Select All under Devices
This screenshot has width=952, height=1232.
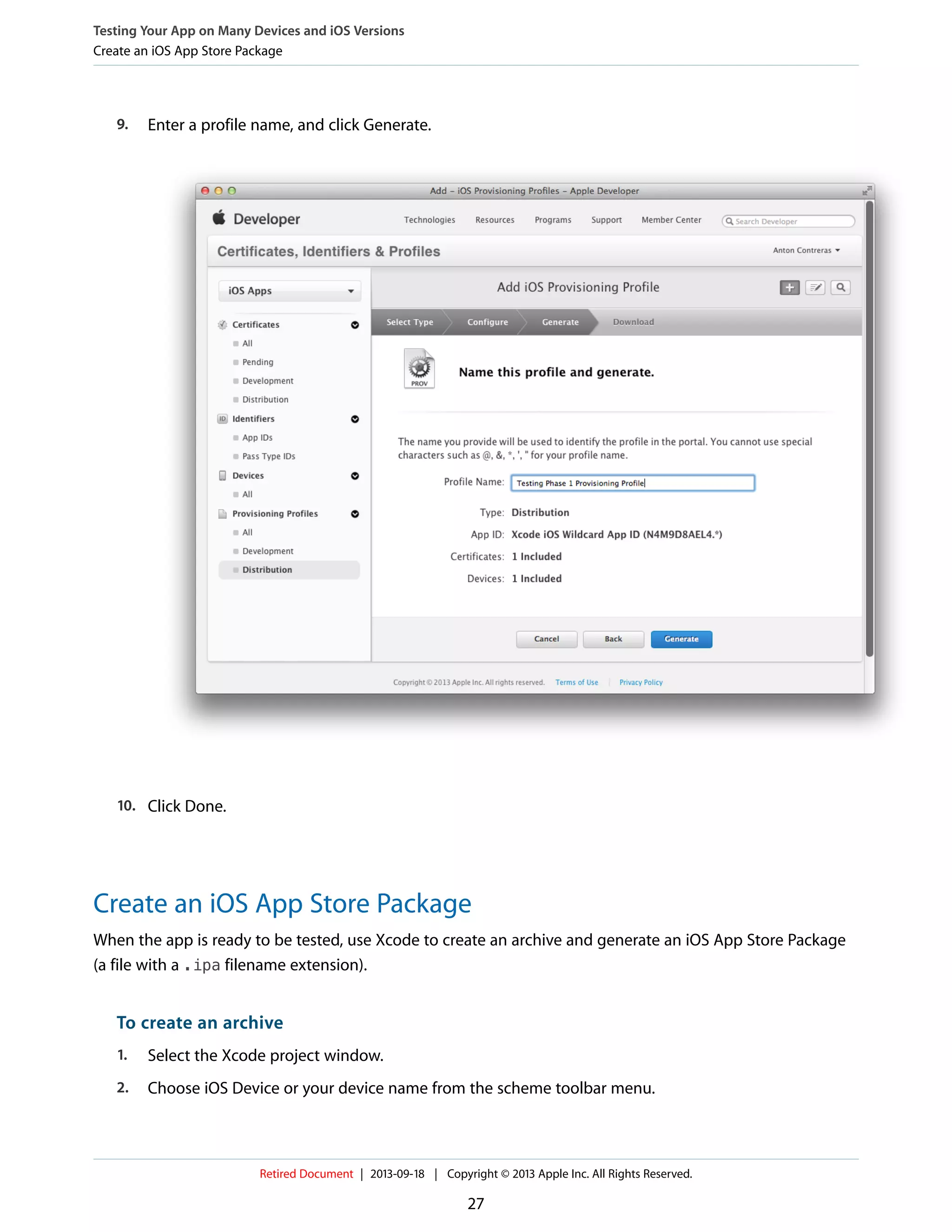point(247,495)
